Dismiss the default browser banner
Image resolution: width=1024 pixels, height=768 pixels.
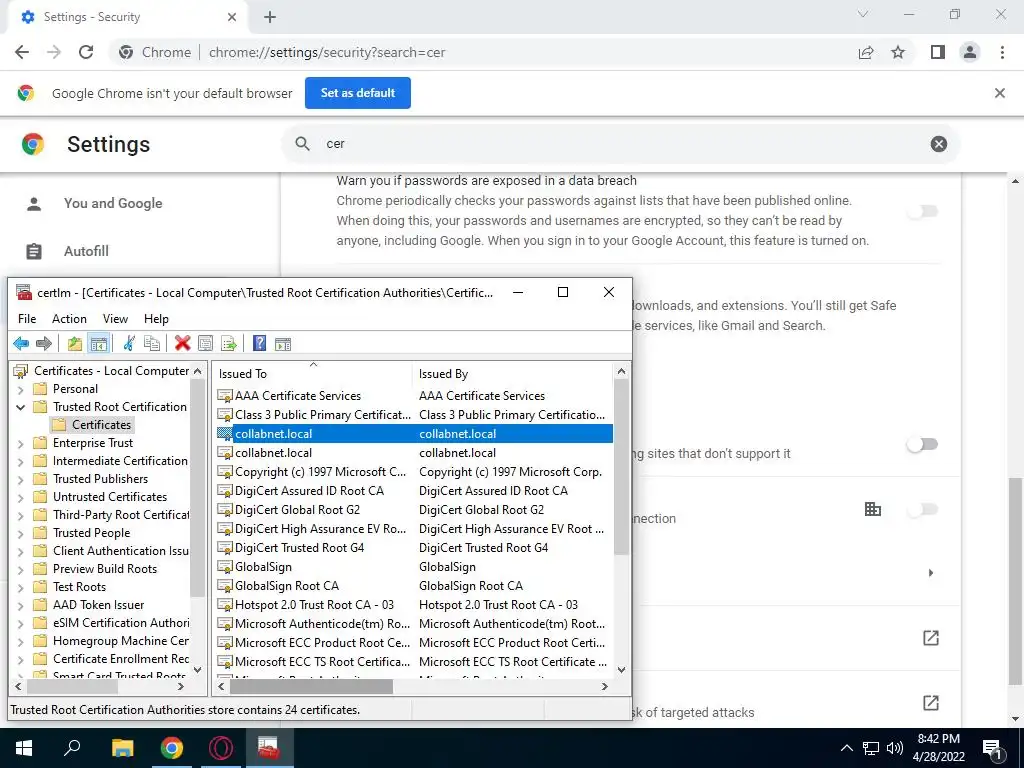point(999,93)
